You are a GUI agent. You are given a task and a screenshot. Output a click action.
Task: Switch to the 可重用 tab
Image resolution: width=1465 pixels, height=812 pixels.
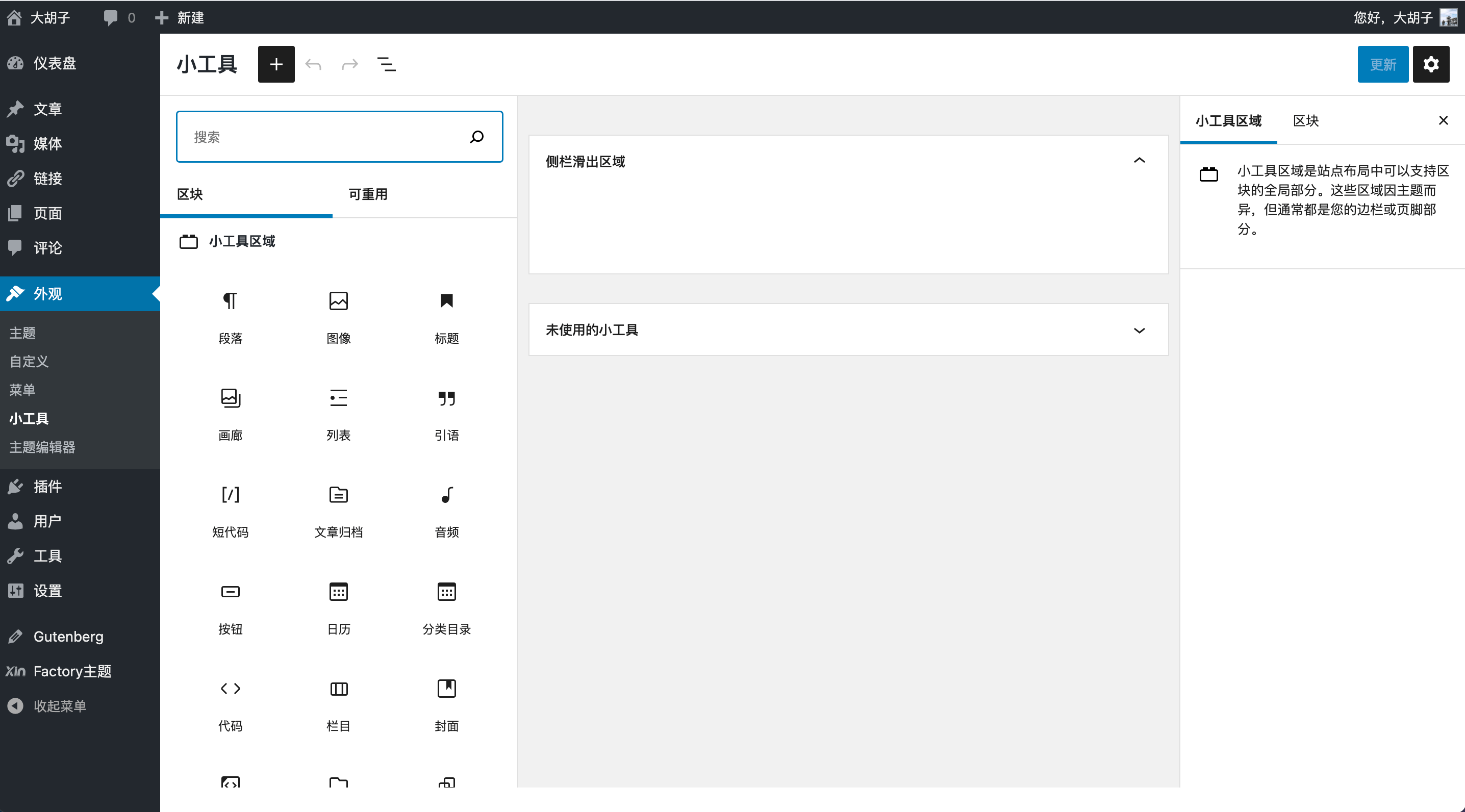368,194
